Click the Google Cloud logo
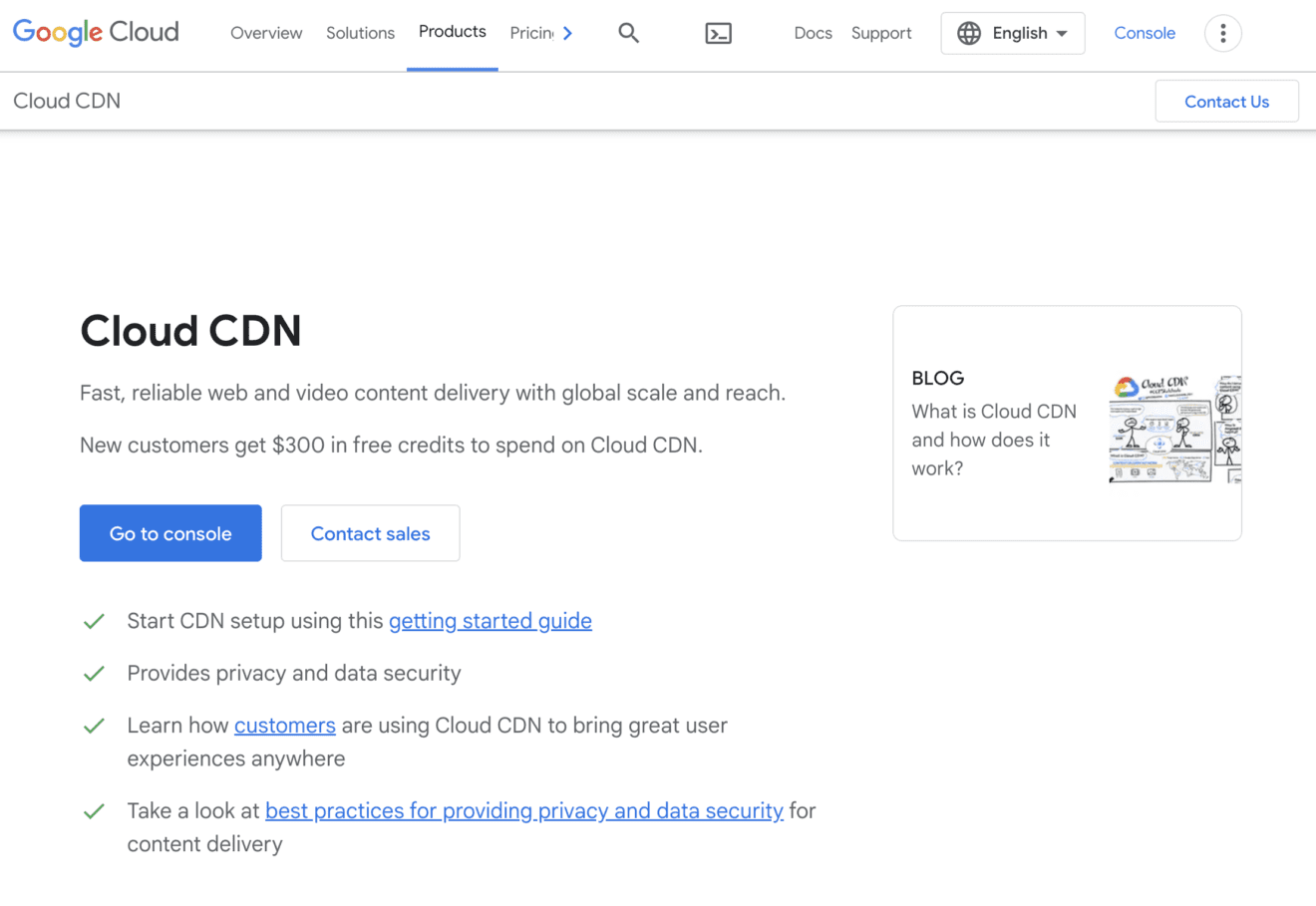 pyautogui.click(x=95, y=32)
